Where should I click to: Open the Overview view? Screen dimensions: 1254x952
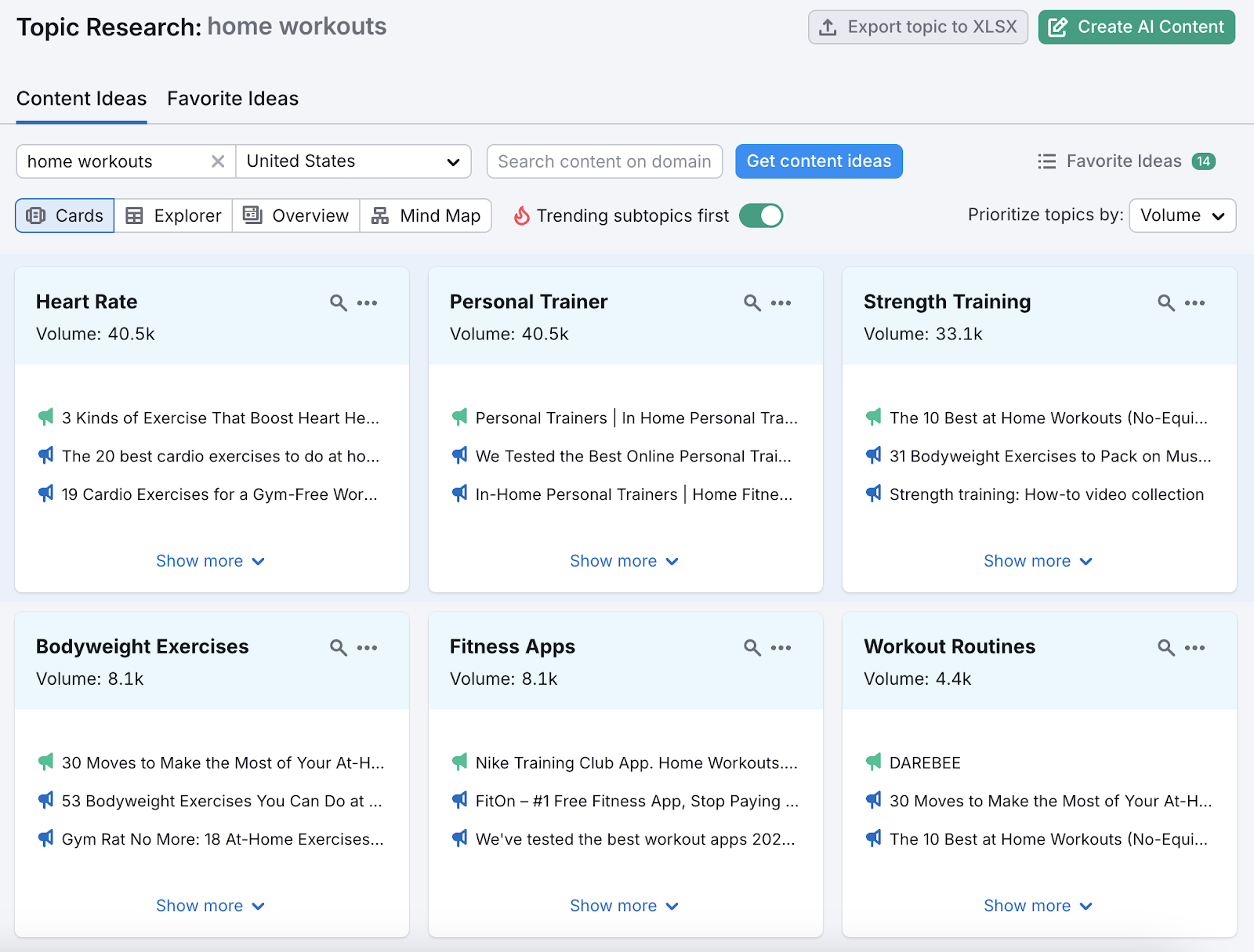(295, 215)
